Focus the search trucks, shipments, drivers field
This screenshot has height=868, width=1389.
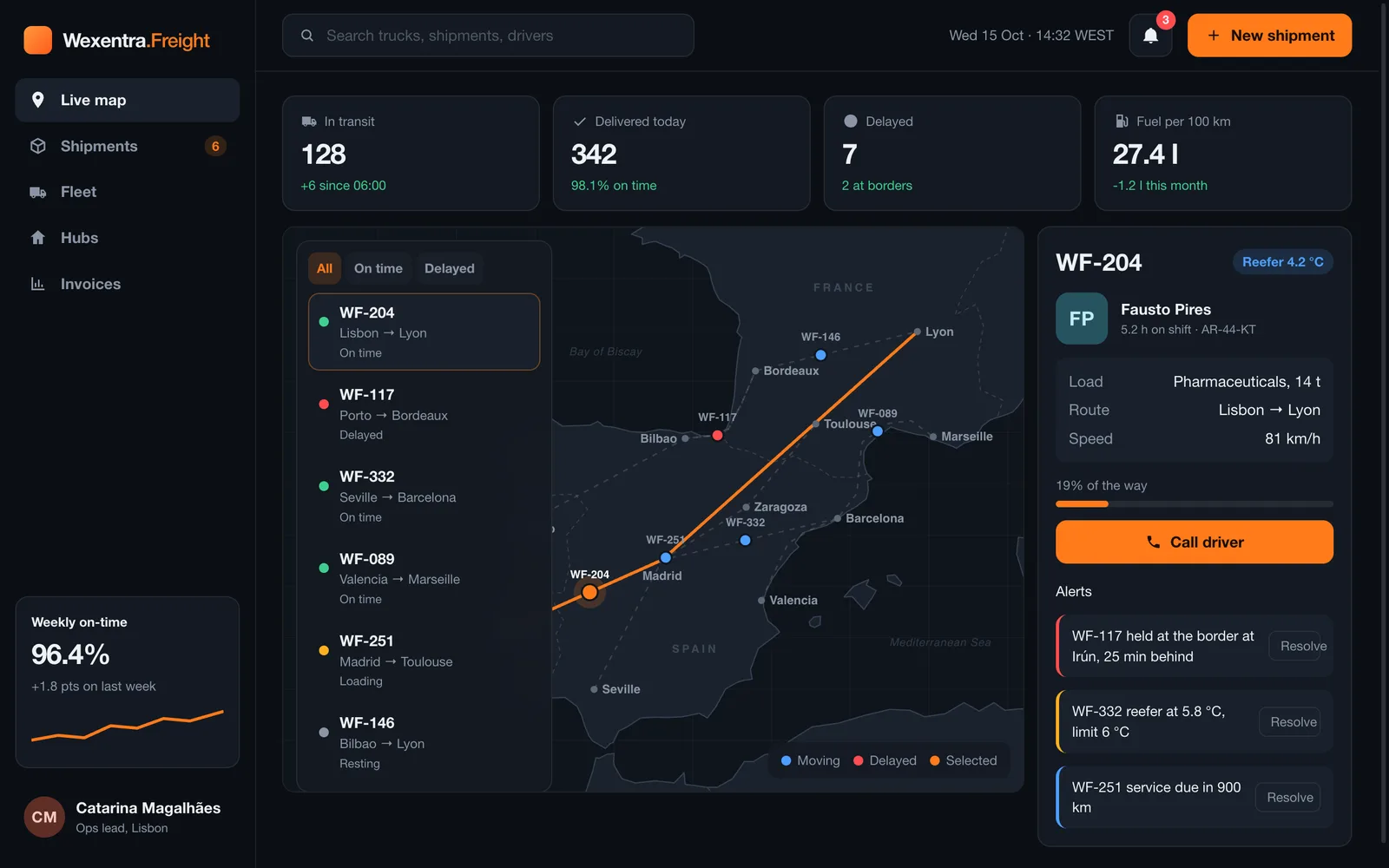488,36
